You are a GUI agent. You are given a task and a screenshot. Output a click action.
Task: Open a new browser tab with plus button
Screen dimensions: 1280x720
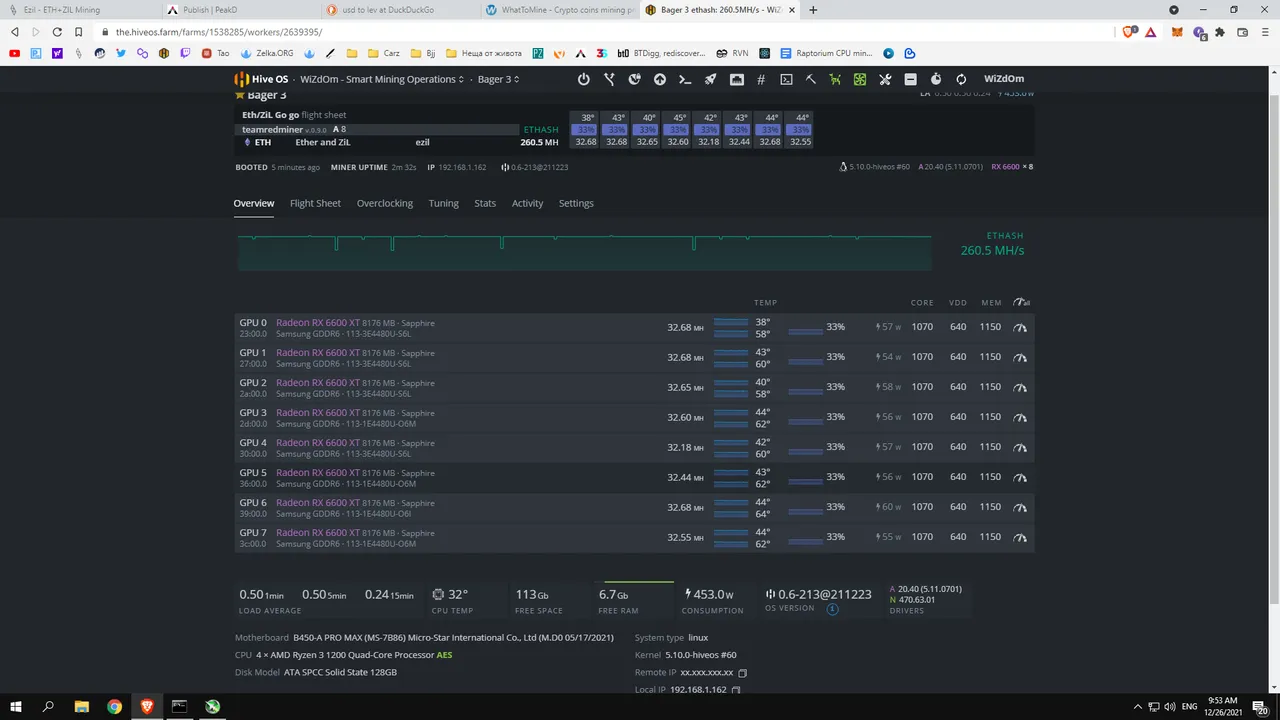(813, 10)
